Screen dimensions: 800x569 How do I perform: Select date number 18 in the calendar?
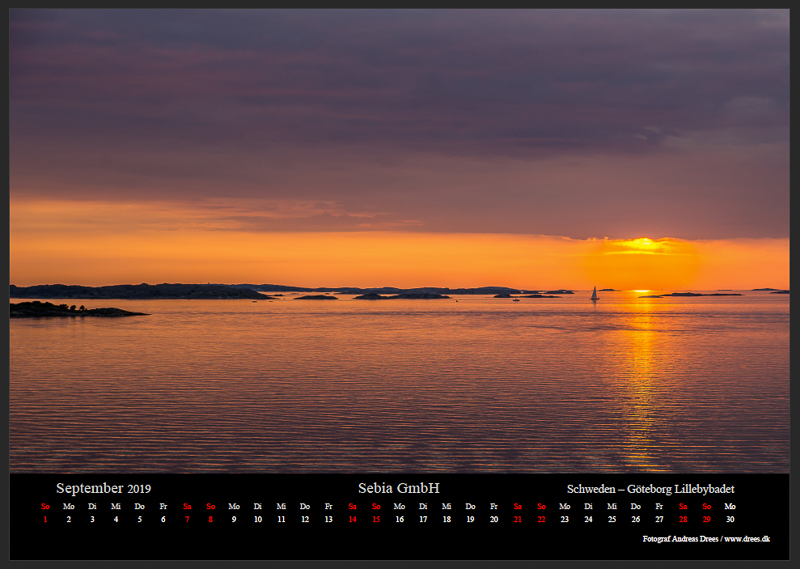(446, 519)
